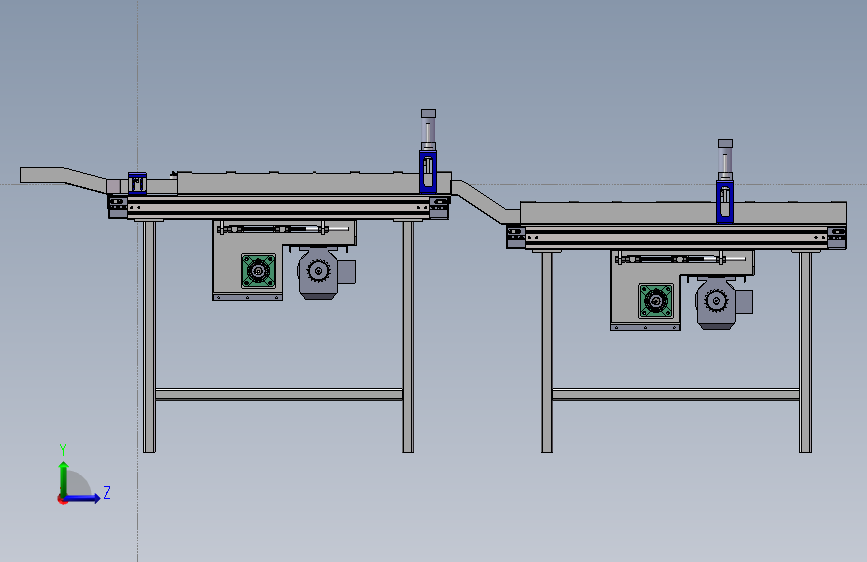Screen dimensions: 867x562
Task: Select the horizontal crossbar of the right stand
Action: click(x=676, y=394)
